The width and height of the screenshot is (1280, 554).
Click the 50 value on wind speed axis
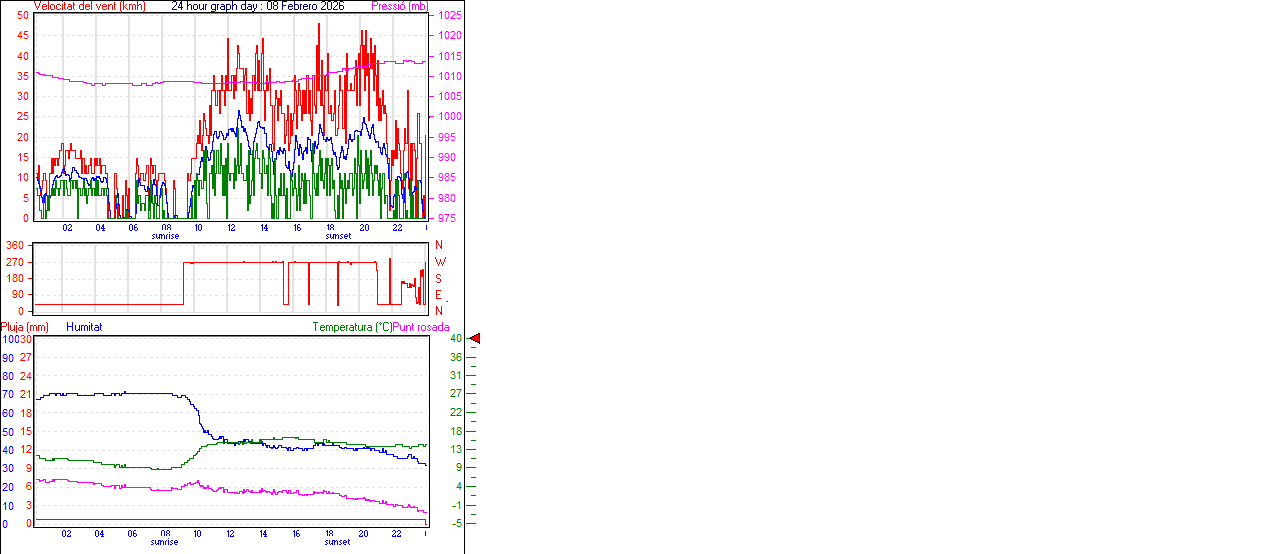[23, 15]
